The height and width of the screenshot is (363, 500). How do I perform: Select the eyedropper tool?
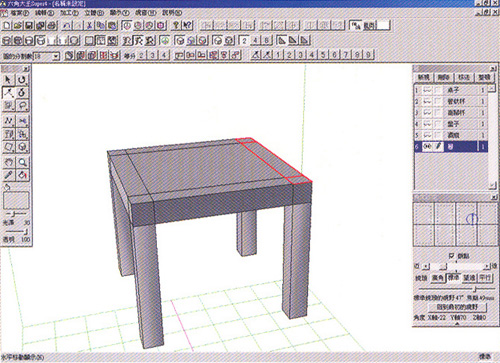point(9,175)
